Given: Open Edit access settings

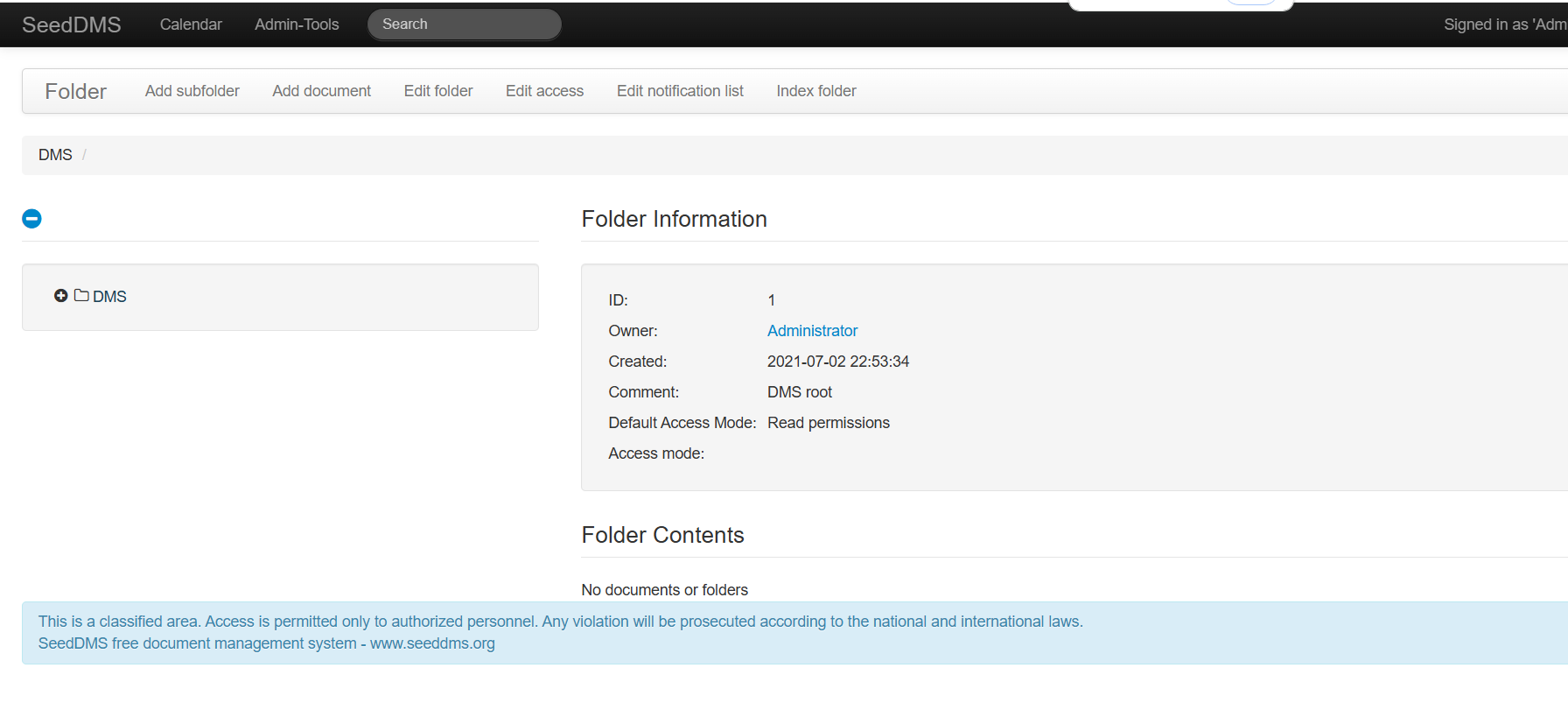Looking at the screenshot, I should (544, 91).
